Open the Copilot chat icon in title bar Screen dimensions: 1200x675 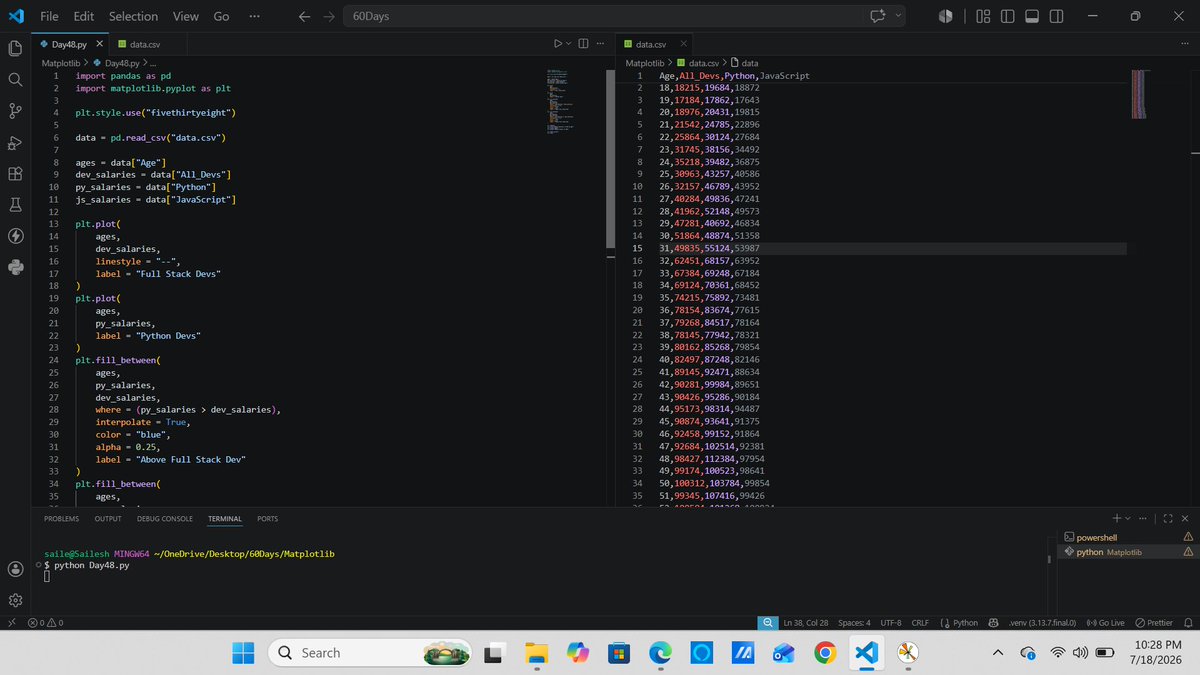click(879, 16)
